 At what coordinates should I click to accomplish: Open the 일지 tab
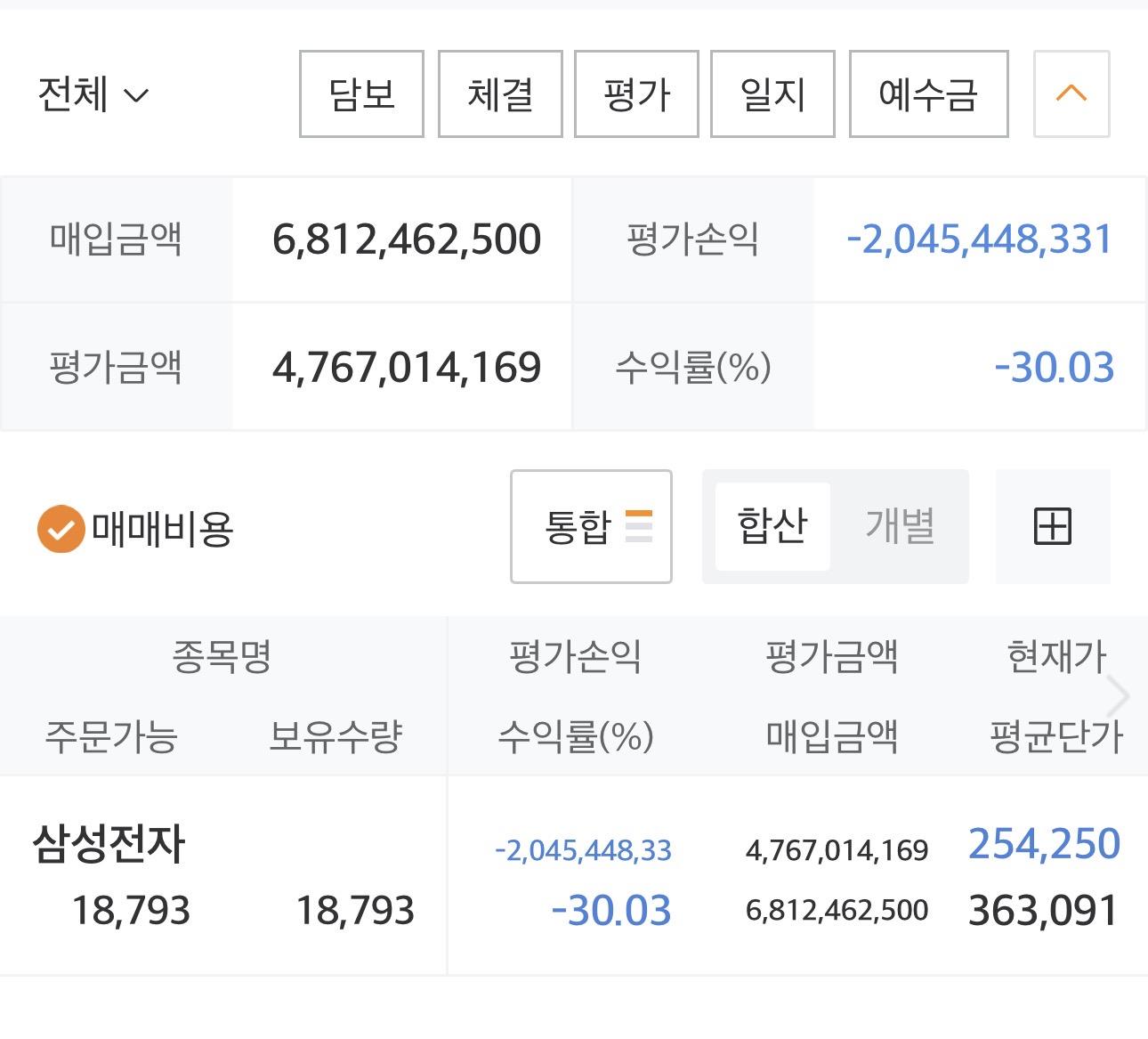(x=772, y=94)
